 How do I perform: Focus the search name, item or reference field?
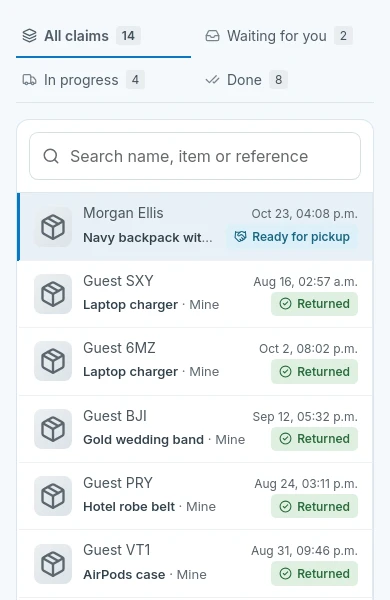pyautogui.click(x=195, y=156)
